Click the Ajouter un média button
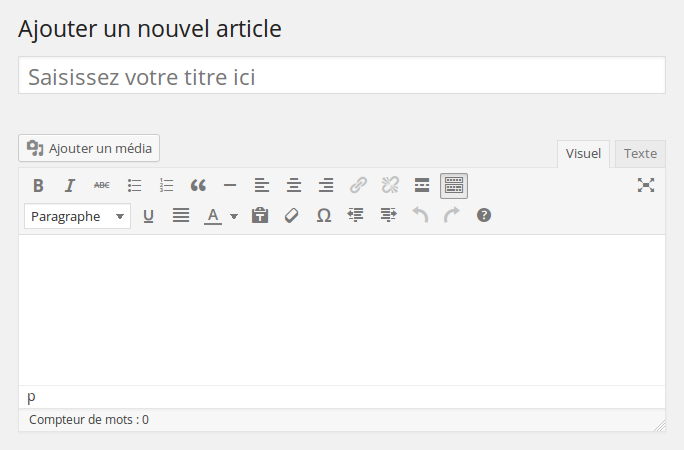684x450 pixels. tap(89, 148)
